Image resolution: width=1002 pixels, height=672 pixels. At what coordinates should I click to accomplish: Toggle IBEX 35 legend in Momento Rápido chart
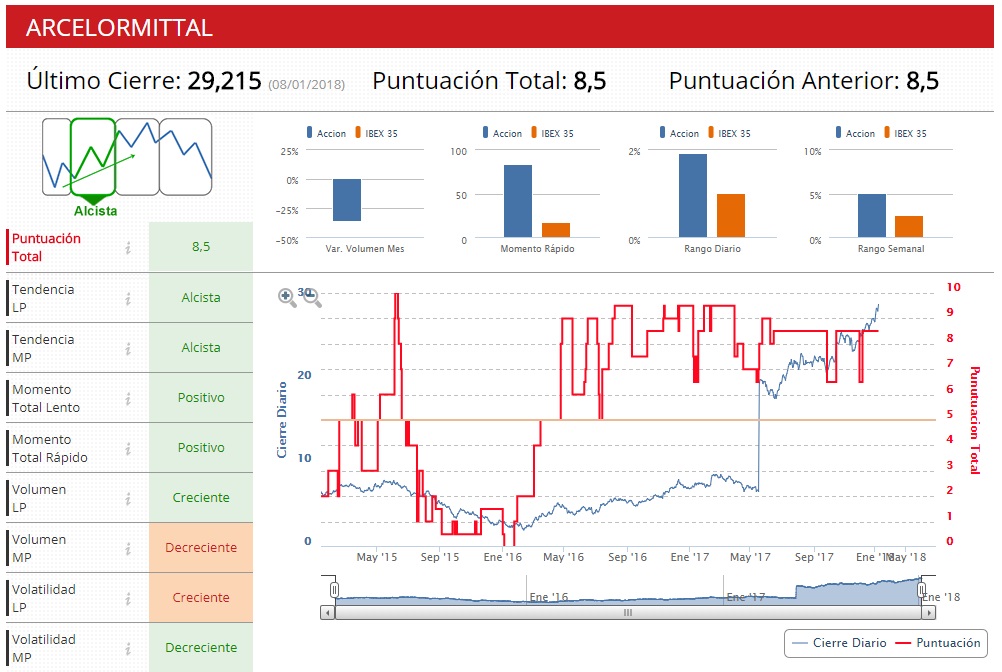[x=552, y=133]
